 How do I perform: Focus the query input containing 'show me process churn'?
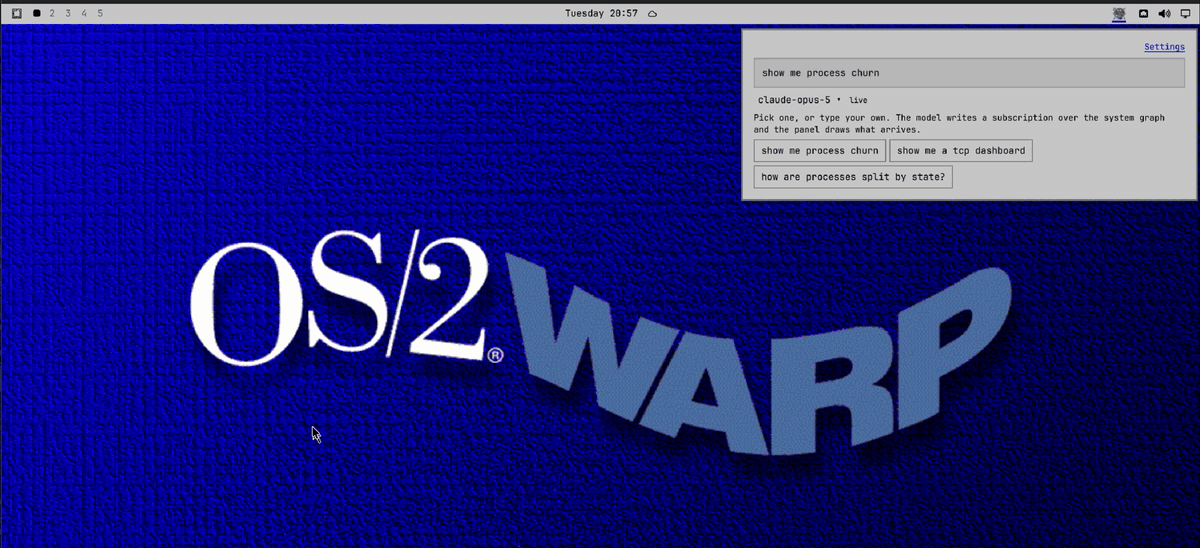click(x=969, y=73)
